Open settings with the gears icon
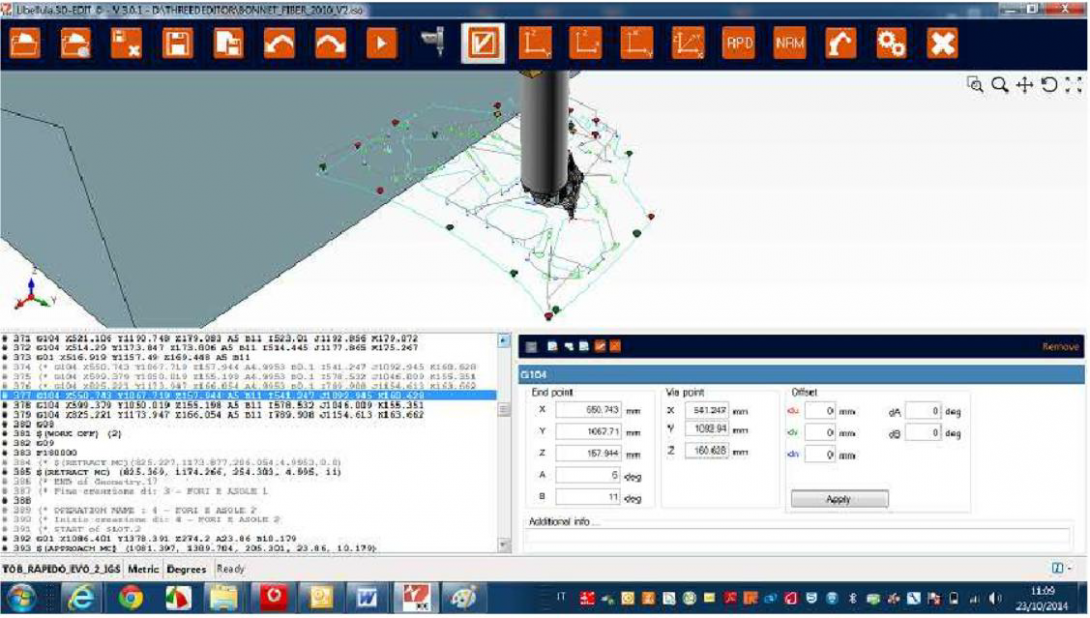 pos(891,43)
